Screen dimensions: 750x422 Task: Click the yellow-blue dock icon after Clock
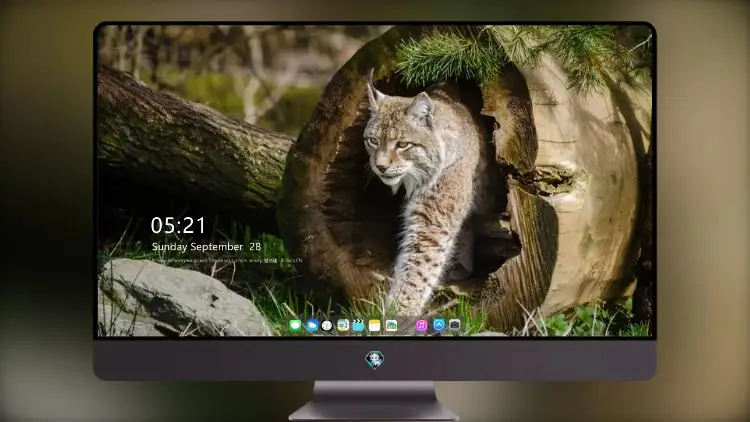(343, 325)
